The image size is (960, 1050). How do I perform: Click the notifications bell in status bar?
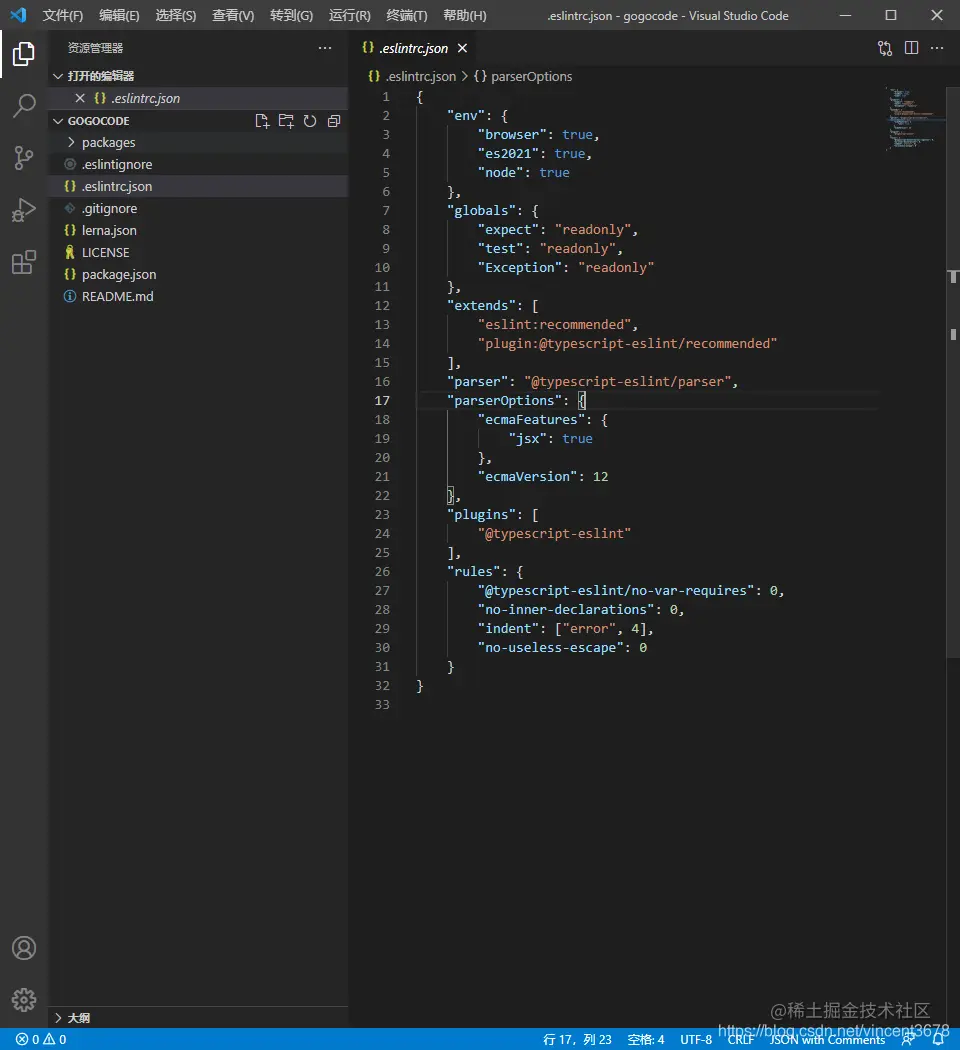click(x=938, y=1039)
